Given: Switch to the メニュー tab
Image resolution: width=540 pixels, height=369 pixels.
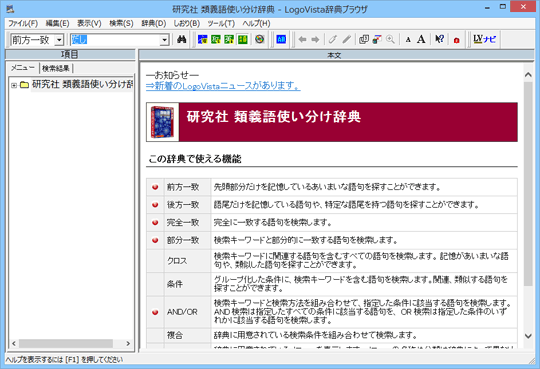Looking at the screenshot, I should click(x=23, y=68).
